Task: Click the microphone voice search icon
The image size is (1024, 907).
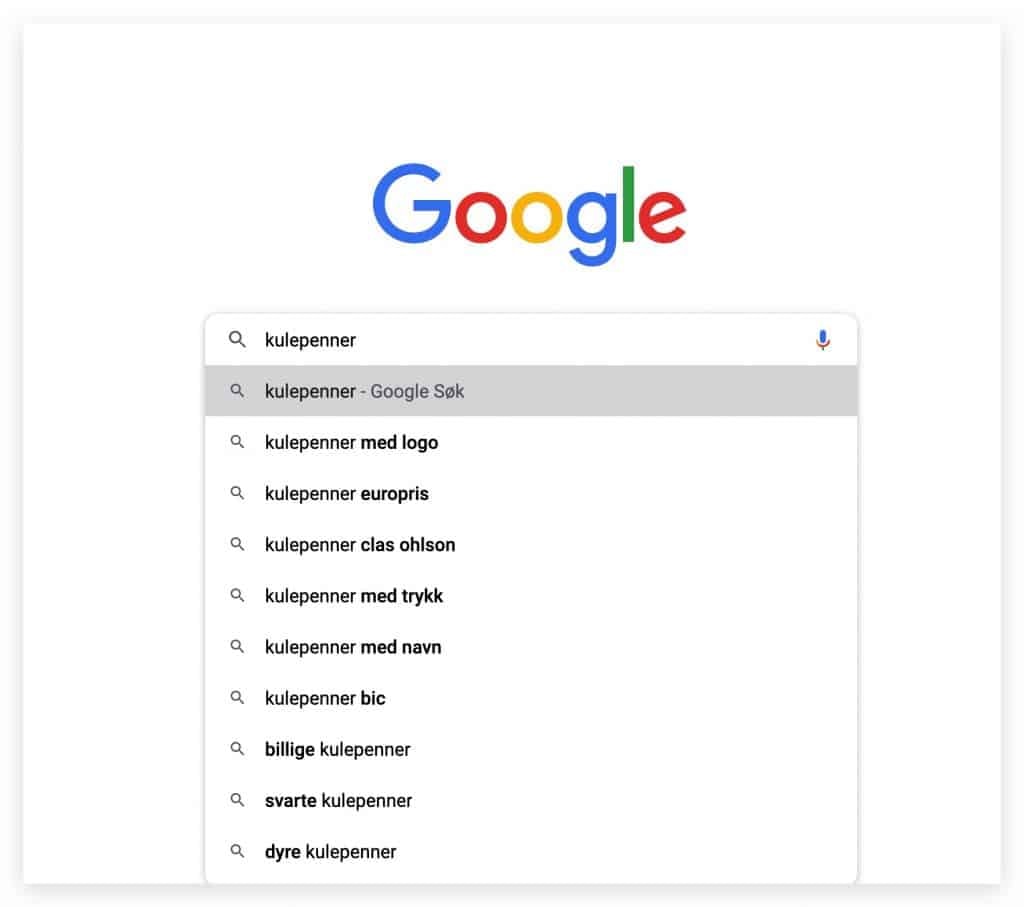Action: (822, 340)
